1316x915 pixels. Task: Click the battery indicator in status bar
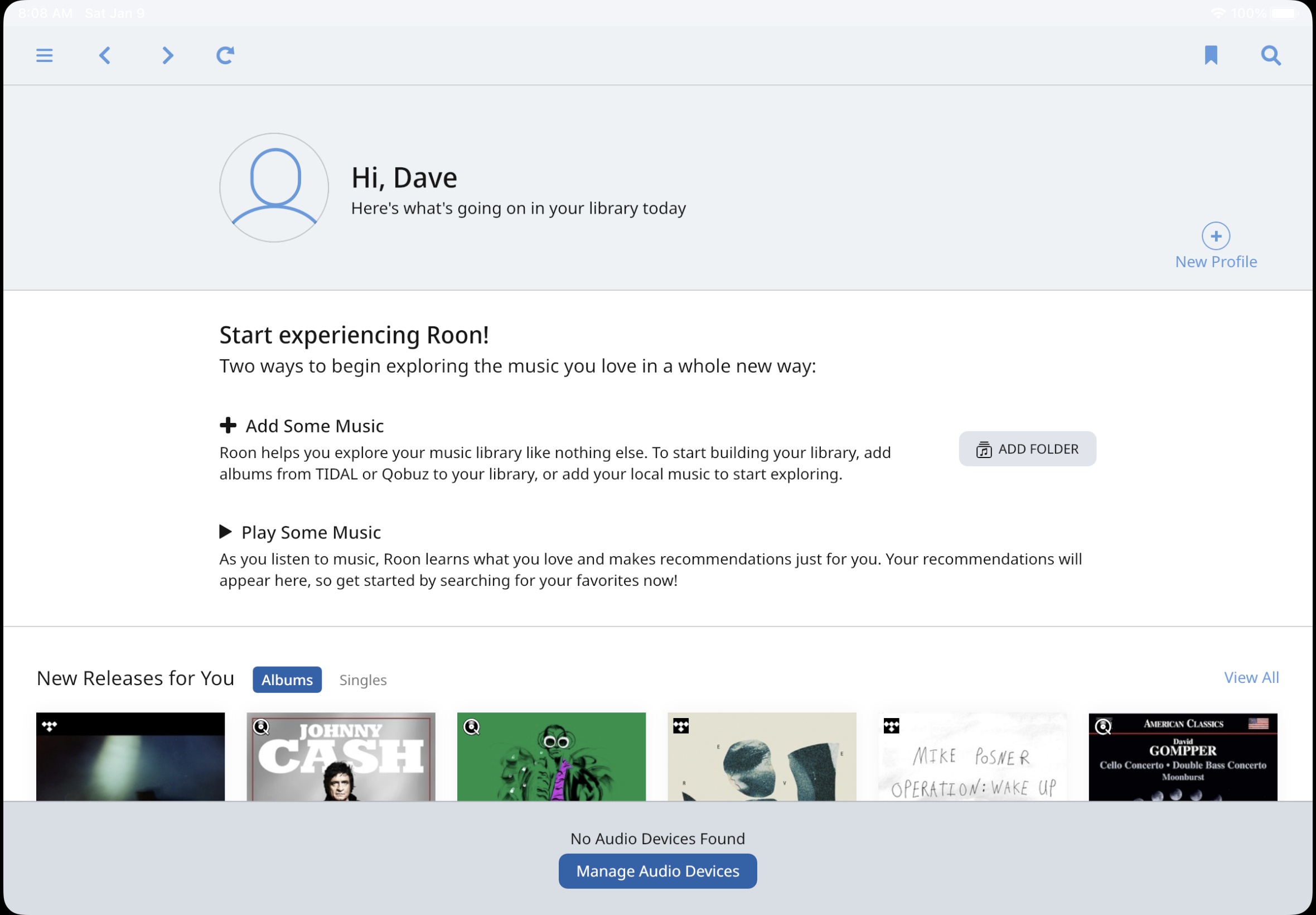click(1283, 13)
